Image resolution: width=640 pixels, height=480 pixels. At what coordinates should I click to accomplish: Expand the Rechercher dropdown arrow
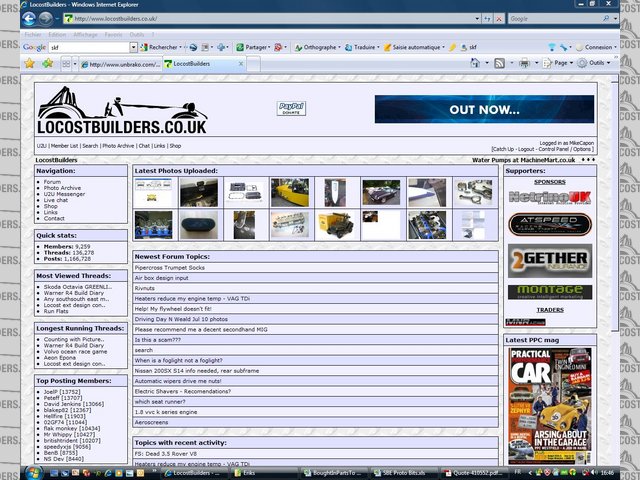[x=180, y=47]
